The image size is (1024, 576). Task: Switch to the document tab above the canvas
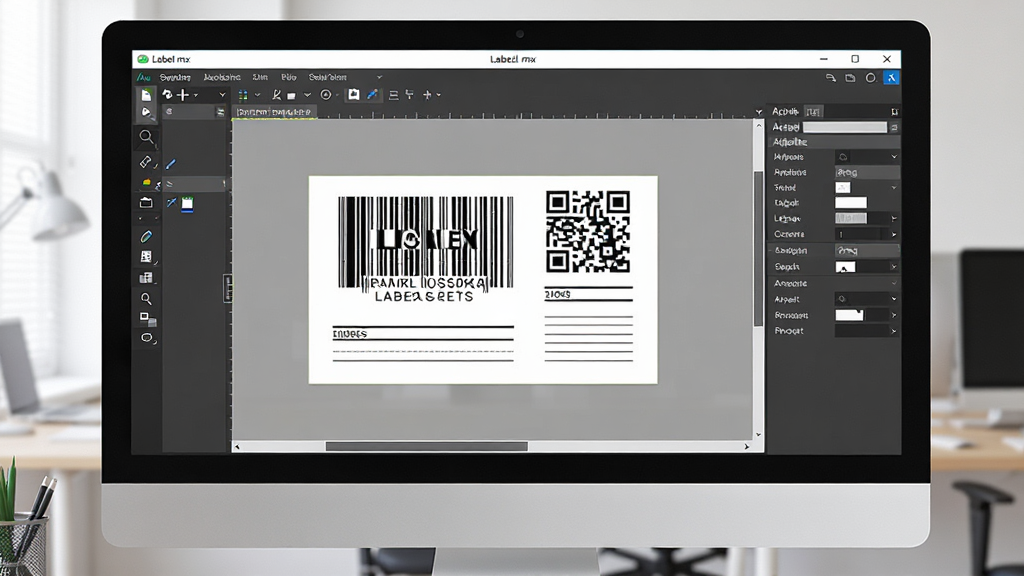[x=274, y=112]
